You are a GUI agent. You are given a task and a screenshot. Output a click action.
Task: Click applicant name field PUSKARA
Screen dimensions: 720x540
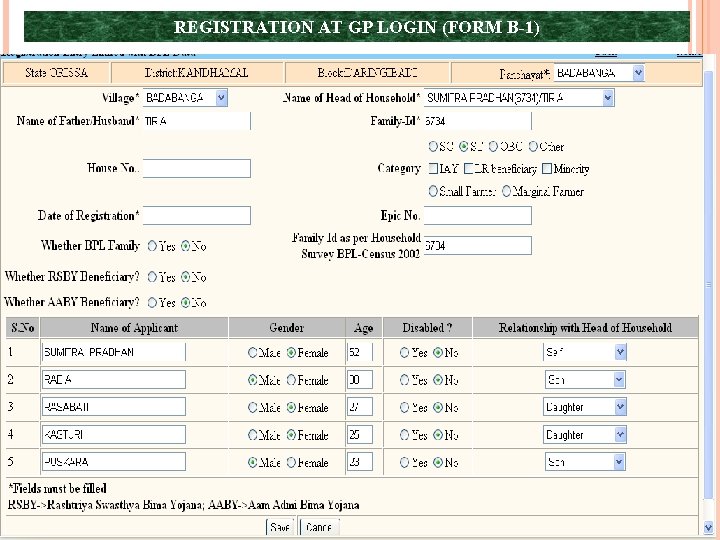[114, 462]
